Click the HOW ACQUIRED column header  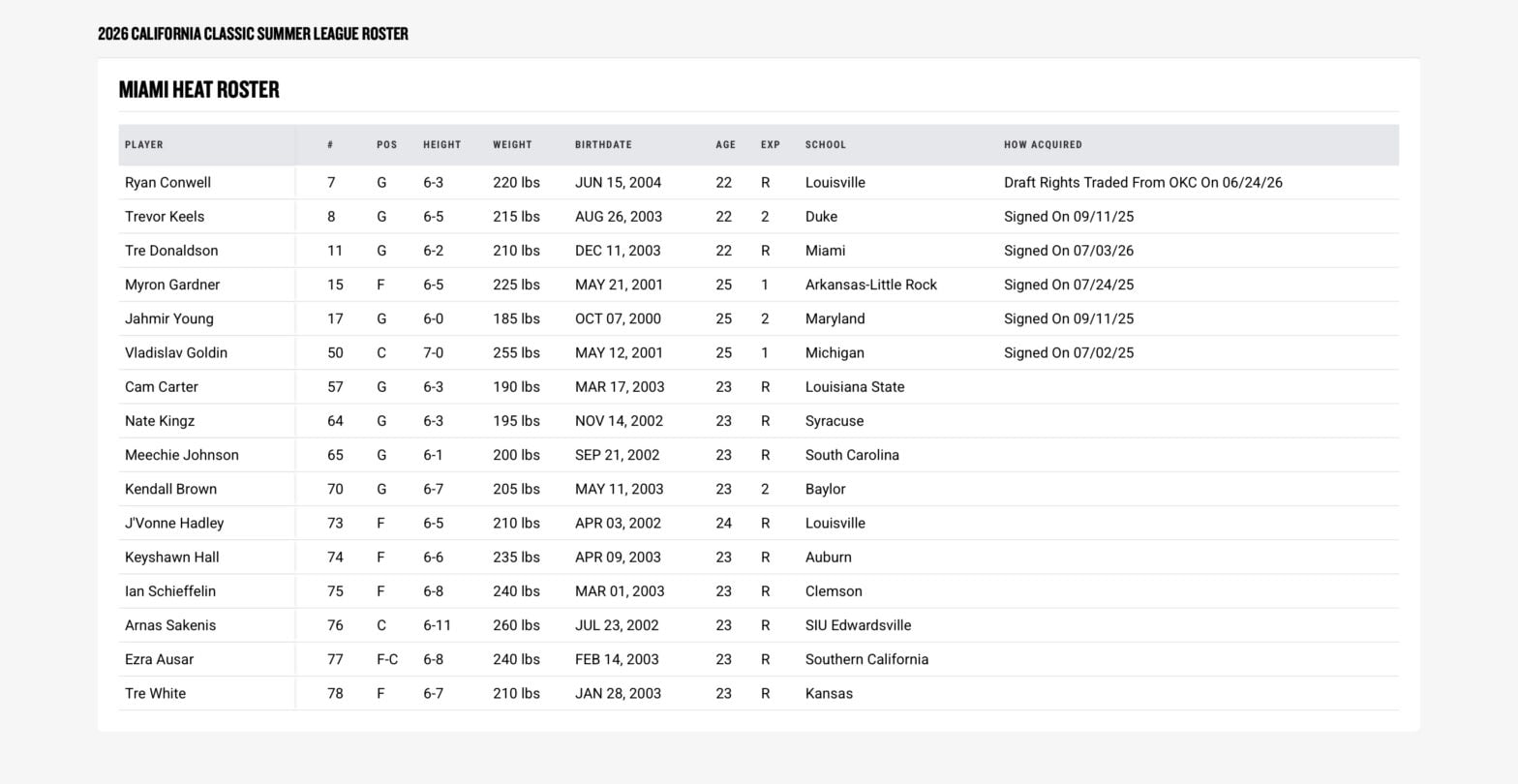coord(1043,145)
